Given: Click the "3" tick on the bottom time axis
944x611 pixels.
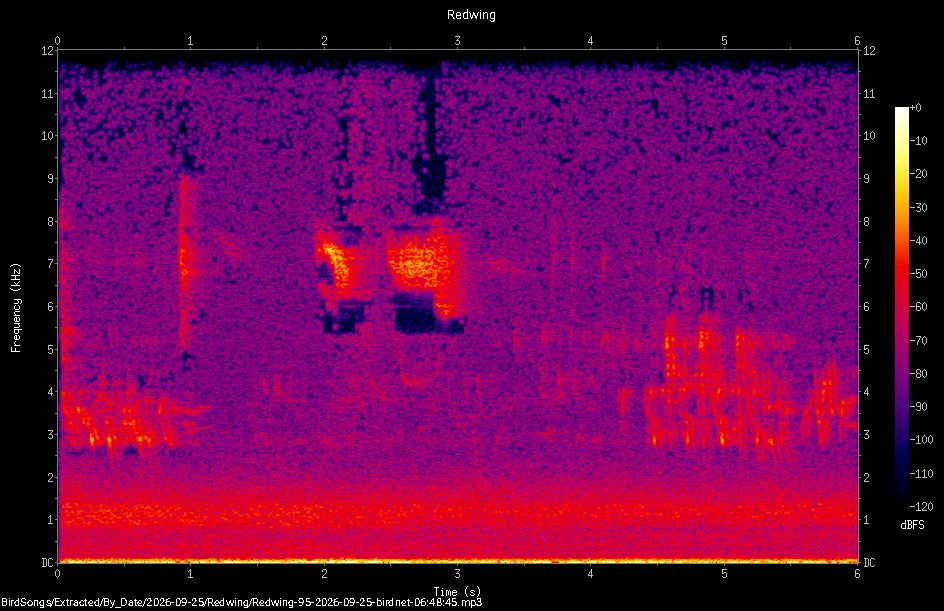Looking at the screenshot, I should [458, 574].
